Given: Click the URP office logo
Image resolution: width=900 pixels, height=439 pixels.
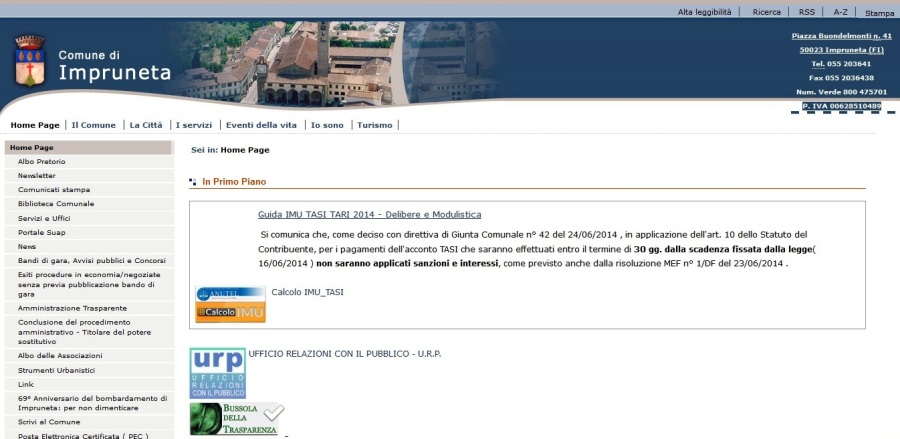Looking at the screenshot, I should pos(217,373).
